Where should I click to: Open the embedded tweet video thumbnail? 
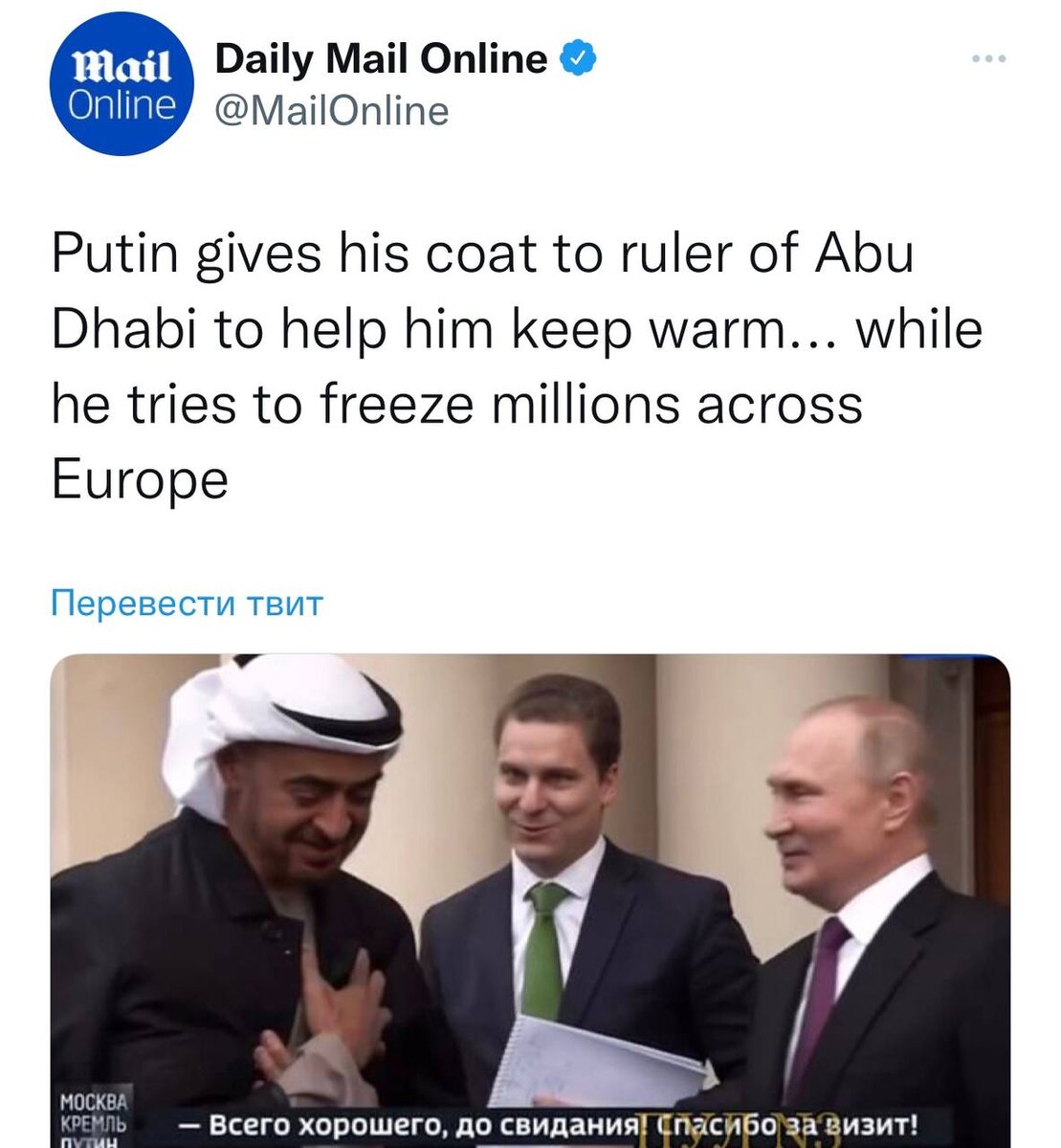(x=530, y=900)
